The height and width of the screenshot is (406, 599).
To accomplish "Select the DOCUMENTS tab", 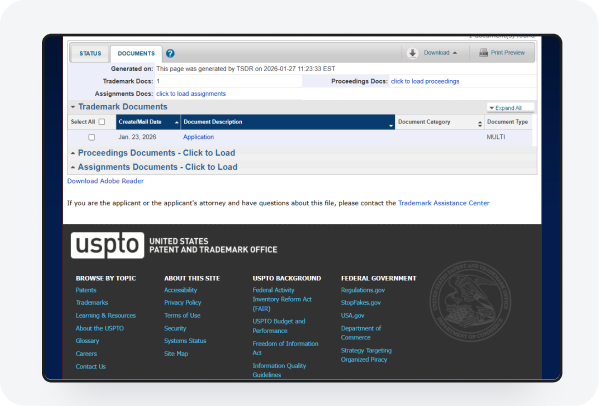I will (136, 53).
